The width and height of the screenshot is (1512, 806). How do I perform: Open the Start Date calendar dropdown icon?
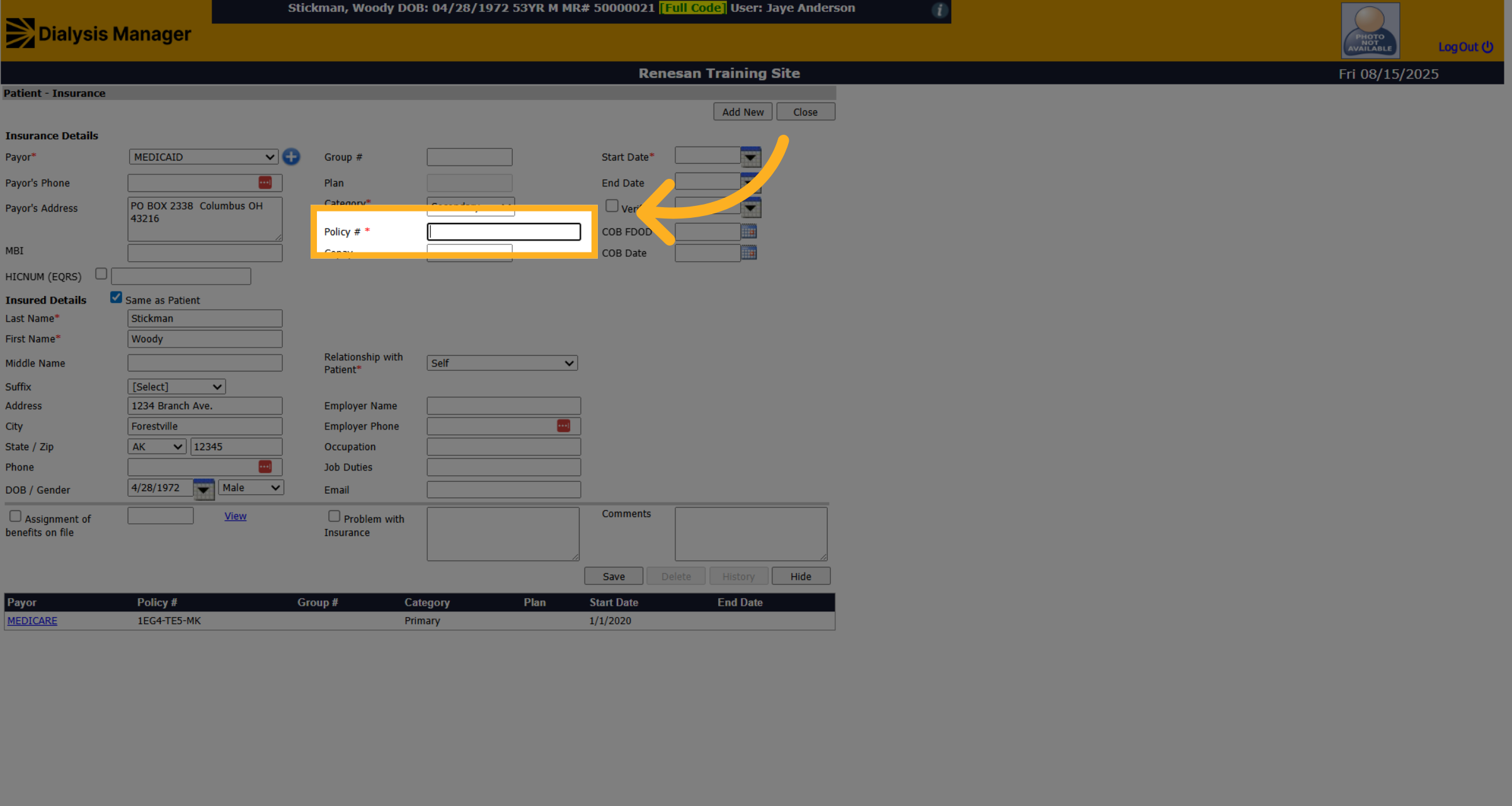click(x=750, y=157)
